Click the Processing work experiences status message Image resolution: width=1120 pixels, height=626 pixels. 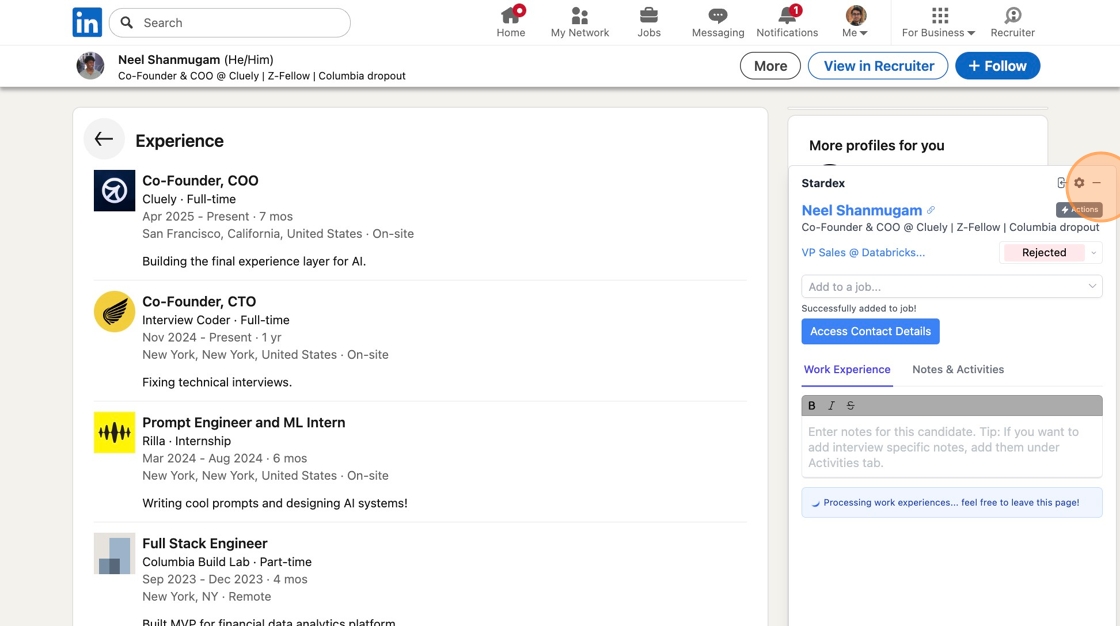[x=951, y=502]
